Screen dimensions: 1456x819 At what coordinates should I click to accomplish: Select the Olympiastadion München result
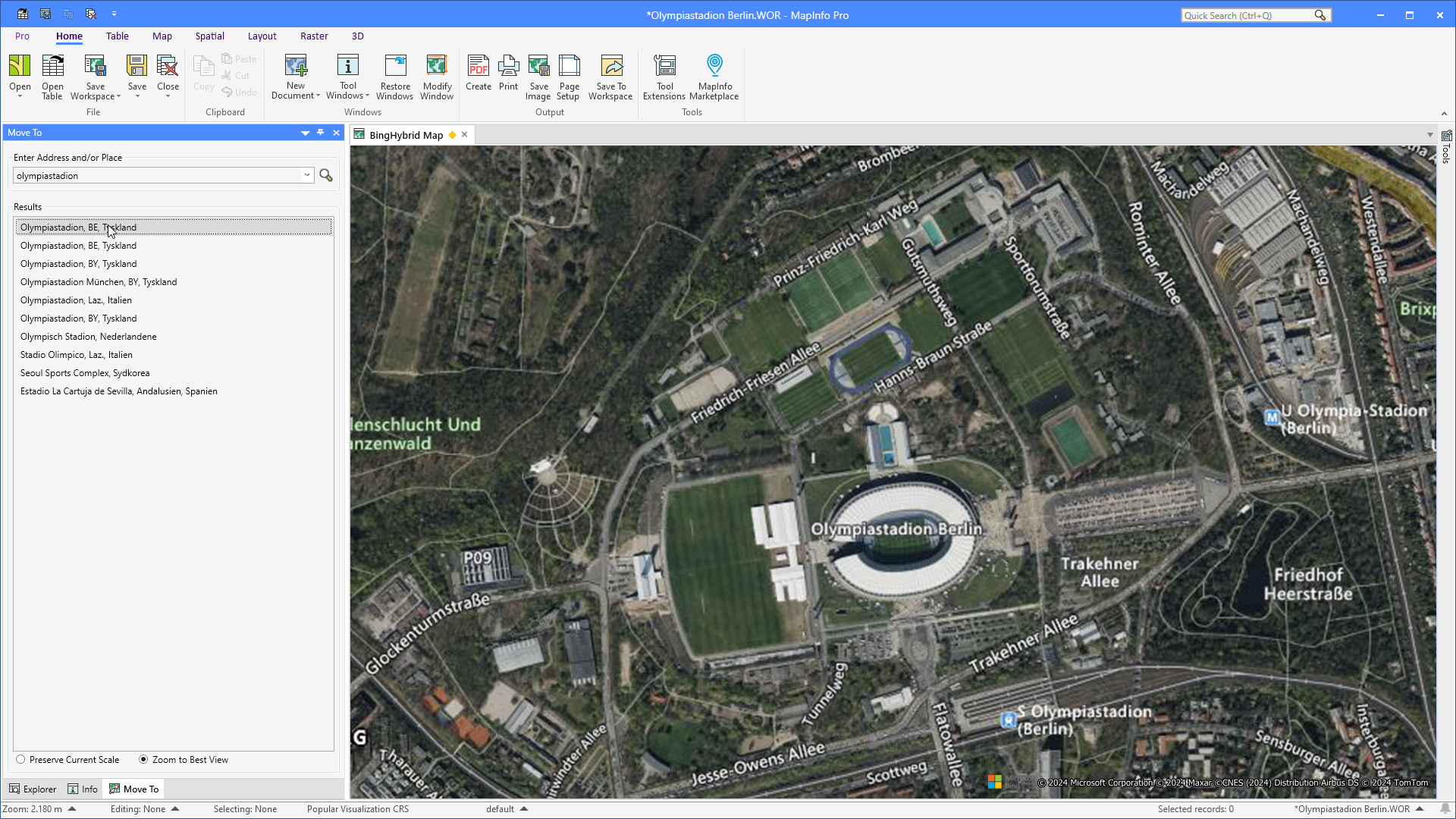(99, 281)
